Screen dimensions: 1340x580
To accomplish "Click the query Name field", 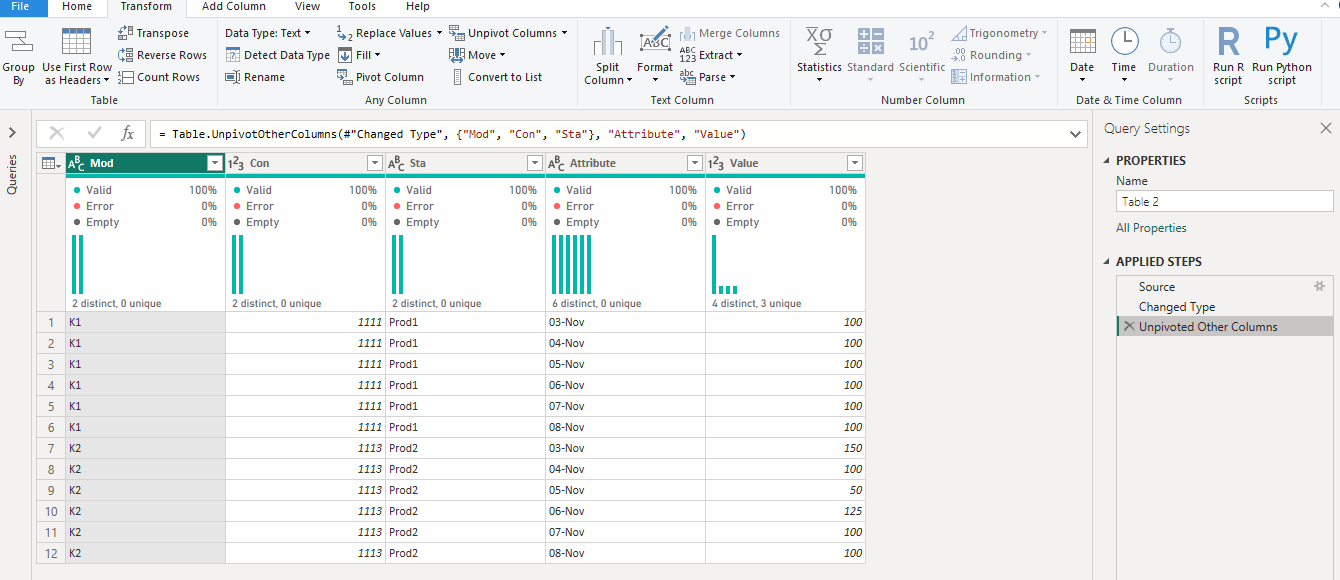I will coord(1225,201).
